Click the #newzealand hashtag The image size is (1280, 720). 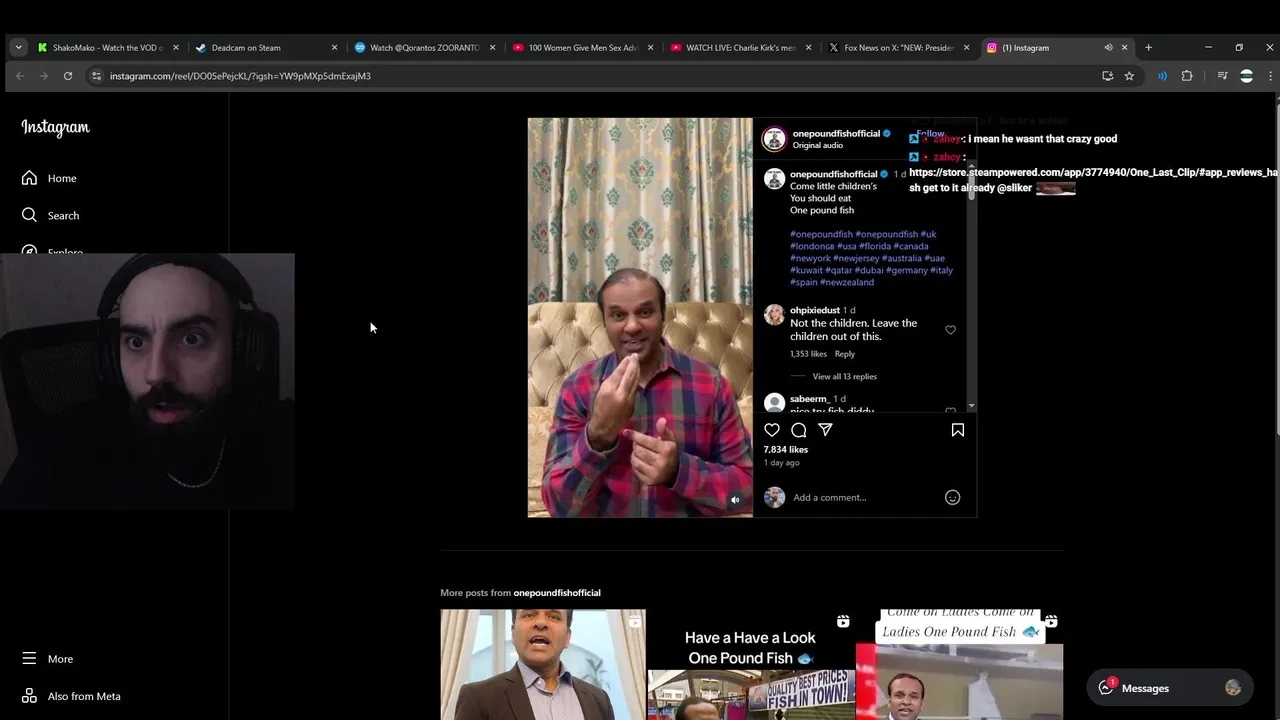(x=846, y=282)
